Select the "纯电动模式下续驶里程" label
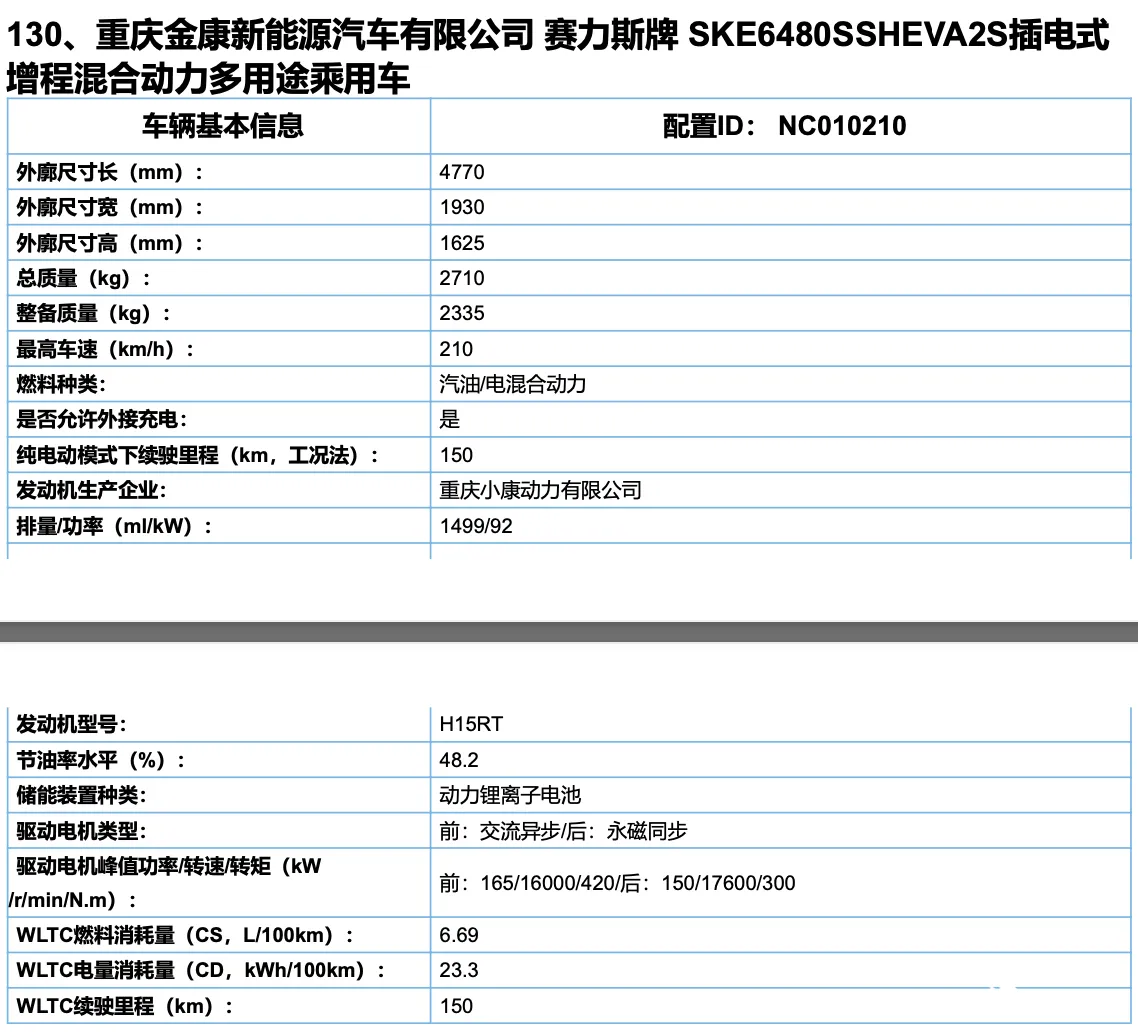Viewport: 1138px width, 1032px height. [197, 455]
